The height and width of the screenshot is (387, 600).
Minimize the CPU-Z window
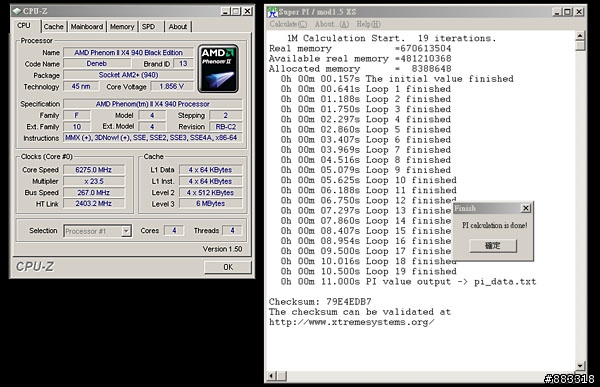pyautogui.click(x=225, y=11)
